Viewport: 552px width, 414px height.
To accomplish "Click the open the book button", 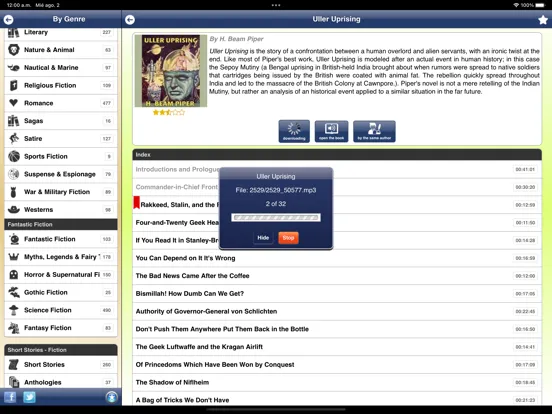I will tap(331, 131).
